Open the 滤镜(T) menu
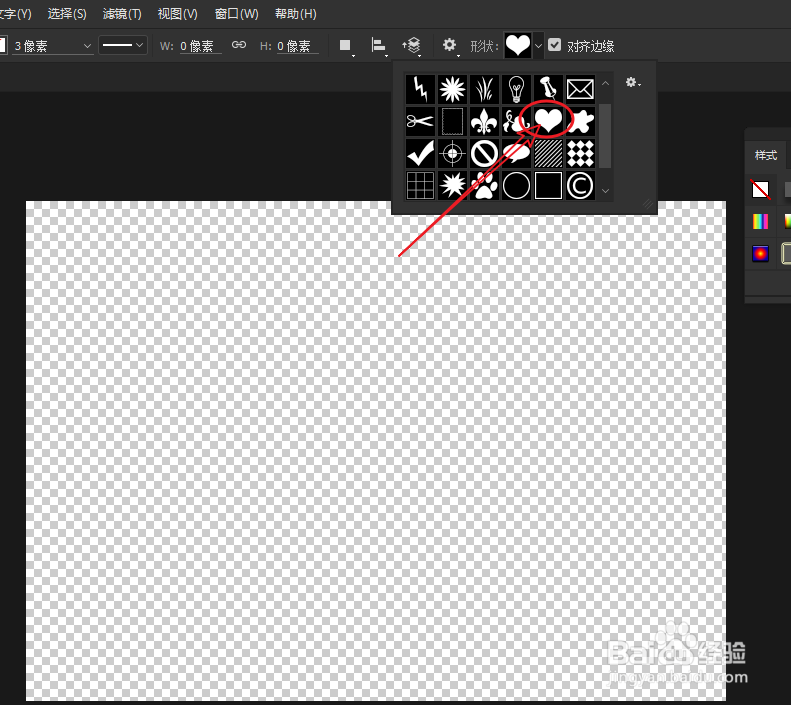This screenshot has height=705, width=791. tap(122, 14)
